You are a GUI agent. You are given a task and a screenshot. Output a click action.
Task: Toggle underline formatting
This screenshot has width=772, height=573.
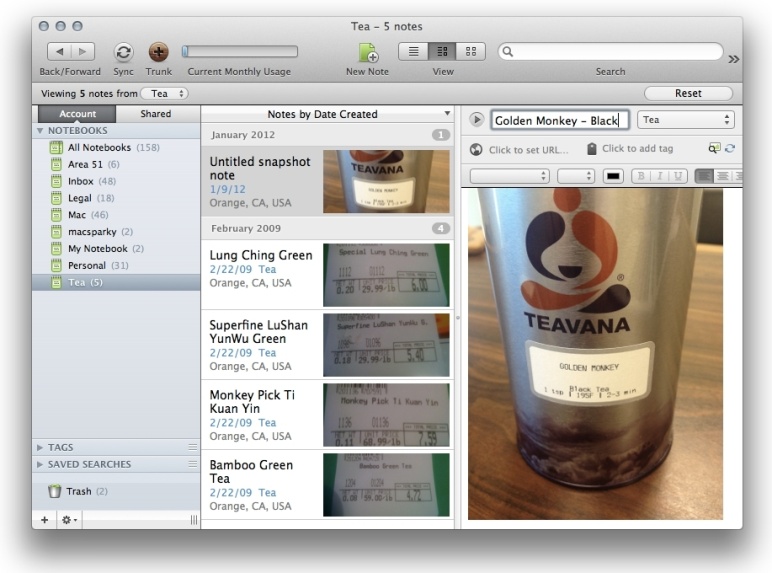(x=678, y=176)
